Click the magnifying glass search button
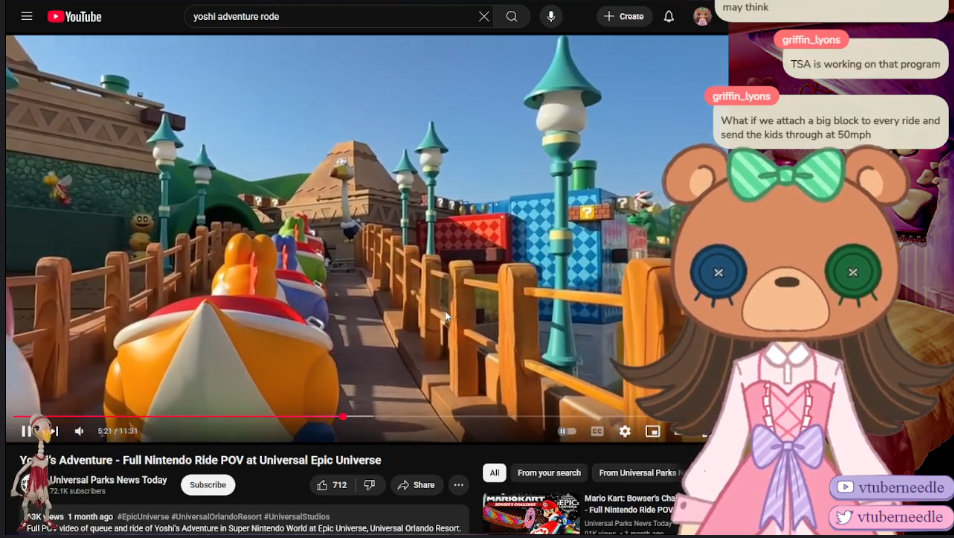The height and width of the screenshot is (538, 954). pos(512,17)
